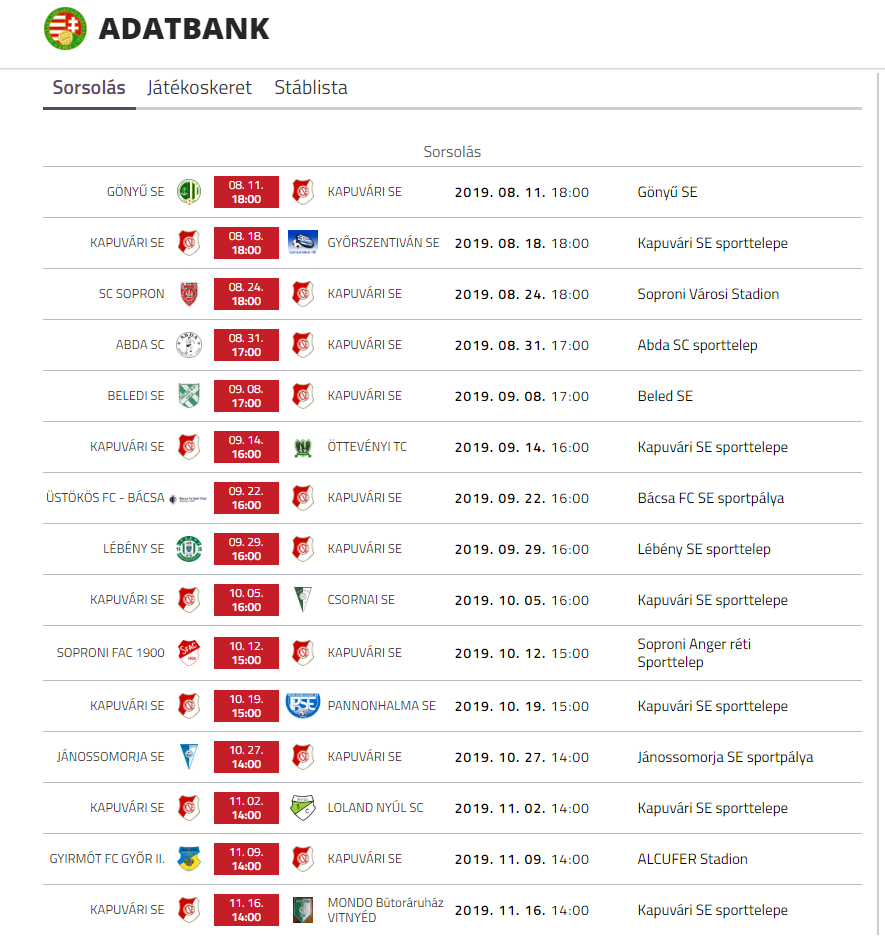Click the SC Sopron team crest
This screenshot has width=885, height=952.
pos(189,294)
